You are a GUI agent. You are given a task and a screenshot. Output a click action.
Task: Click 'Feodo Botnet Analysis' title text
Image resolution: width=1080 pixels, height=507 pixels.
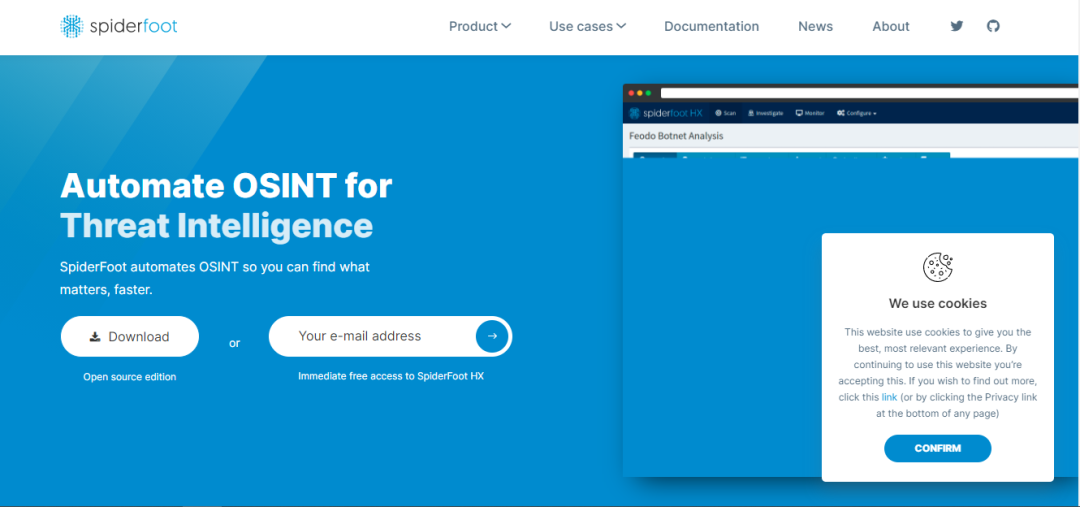click(676, 136)
